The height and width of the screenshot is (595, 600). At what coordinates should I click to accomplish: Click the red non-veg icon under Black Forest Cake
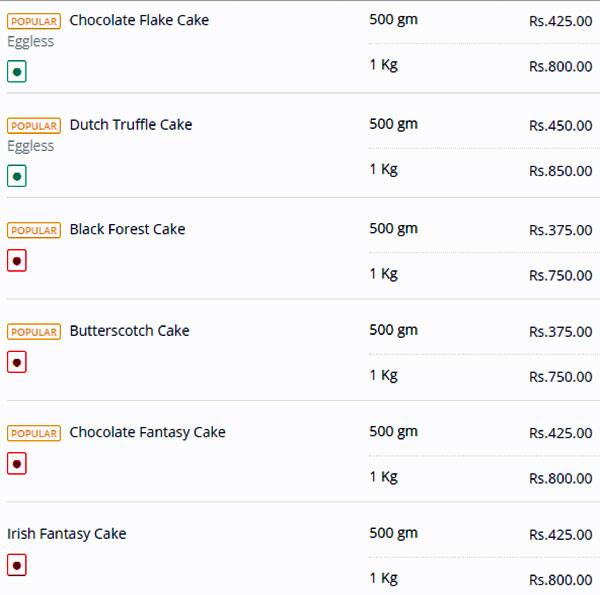click(x=16, y=261)
